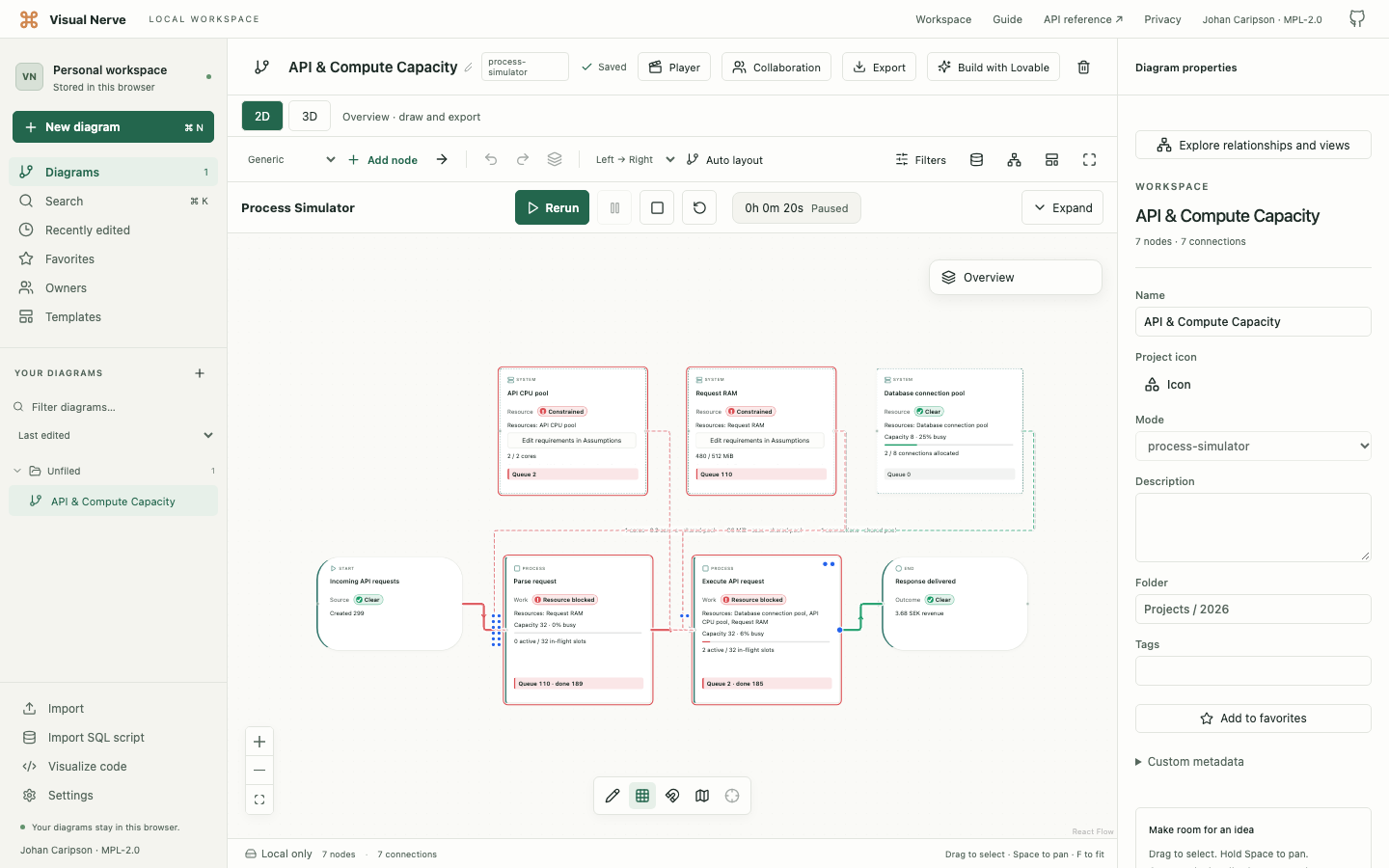This screenshot has width=1389, height=868.
Task: Open API reference link
Action: [x=1083, y=19]
